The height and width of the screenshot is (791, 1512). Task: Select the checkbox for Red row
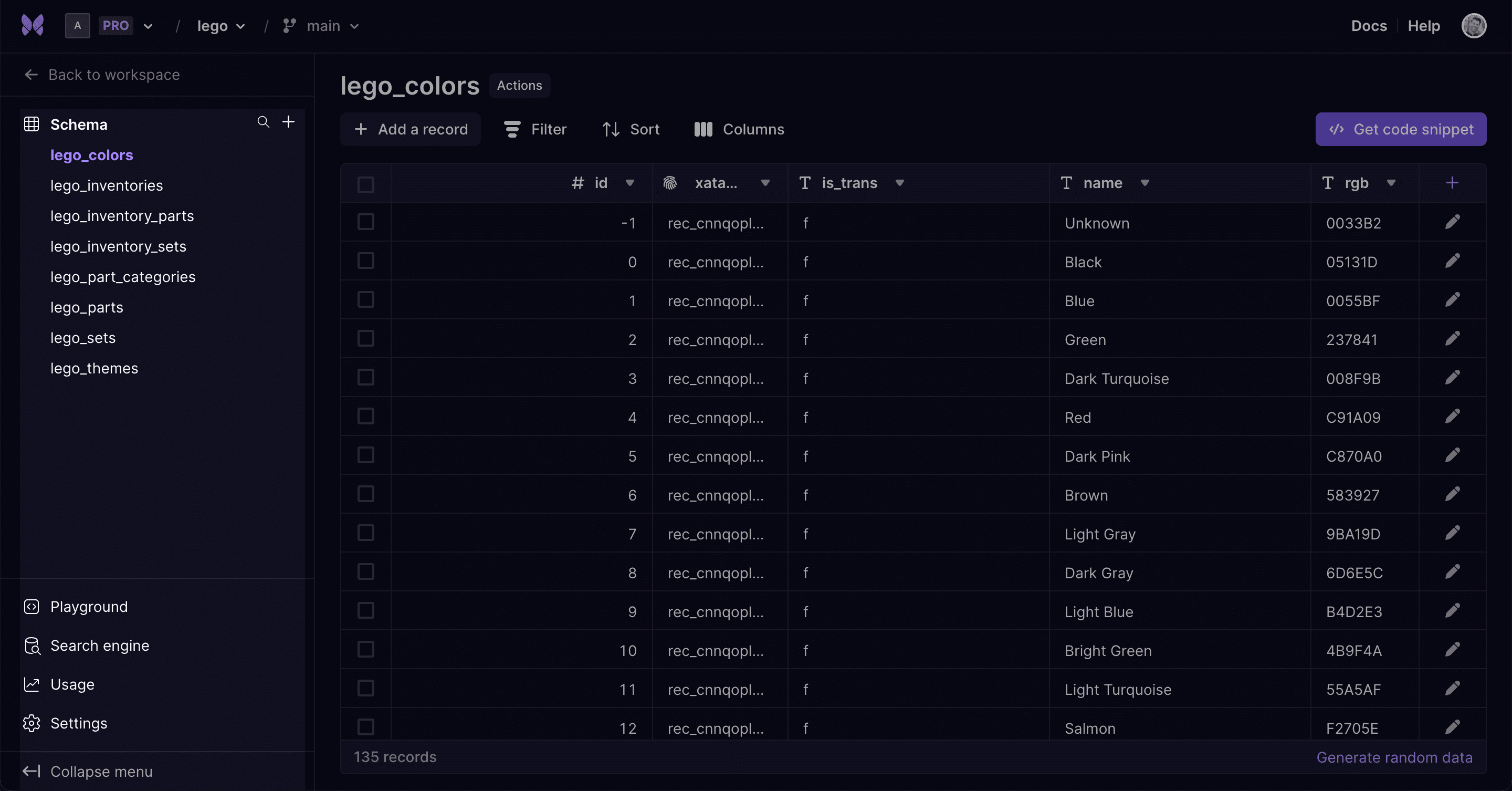(366, 417)
